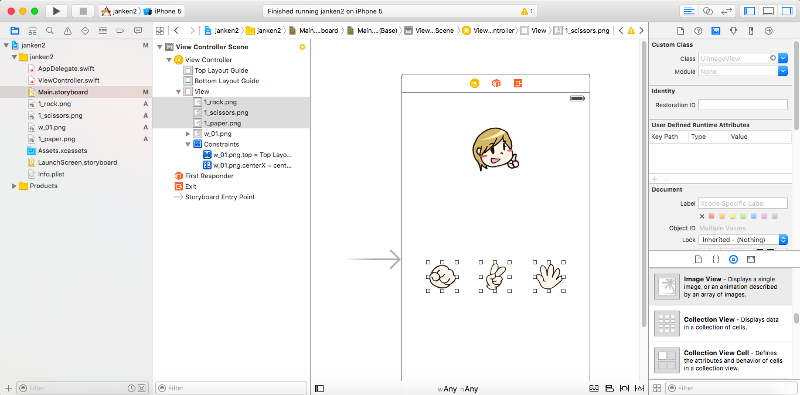Image resolution: width=800 pixels, height=395 pixels.
Task: Go back in editor history
Action: click(x=176, y=31)
